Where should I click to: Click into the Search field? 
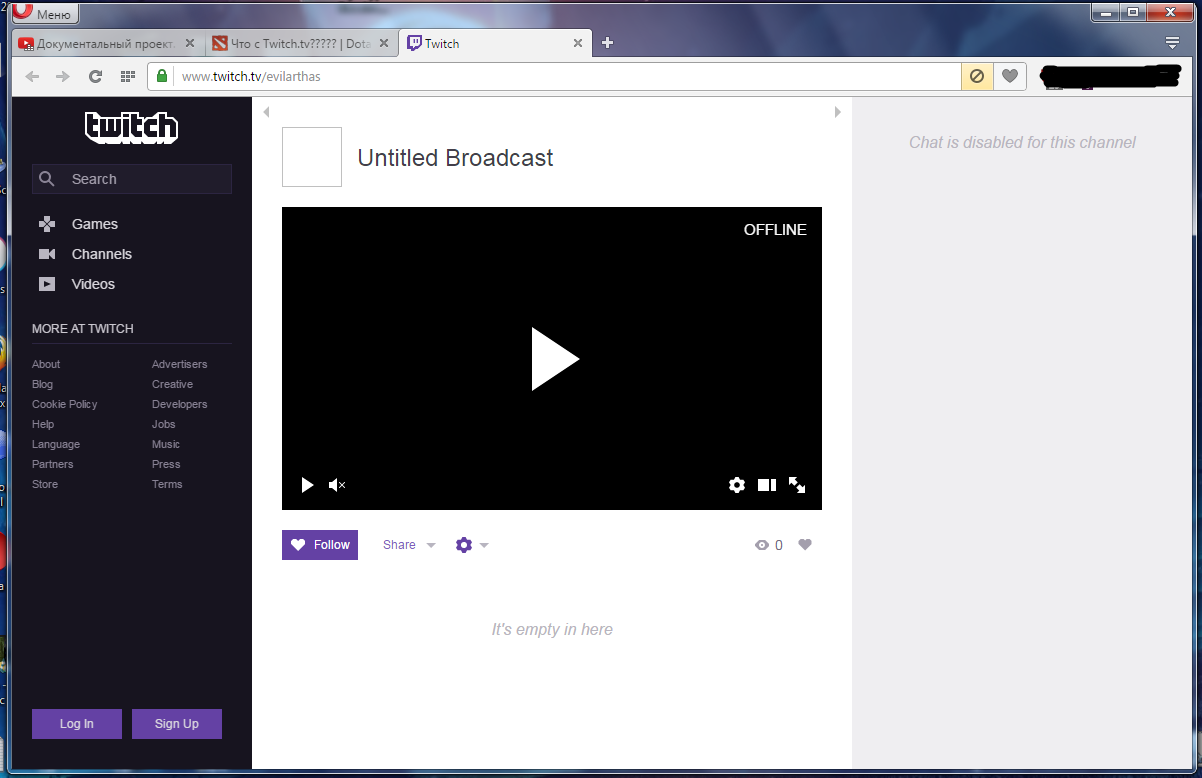pos(132,179)
